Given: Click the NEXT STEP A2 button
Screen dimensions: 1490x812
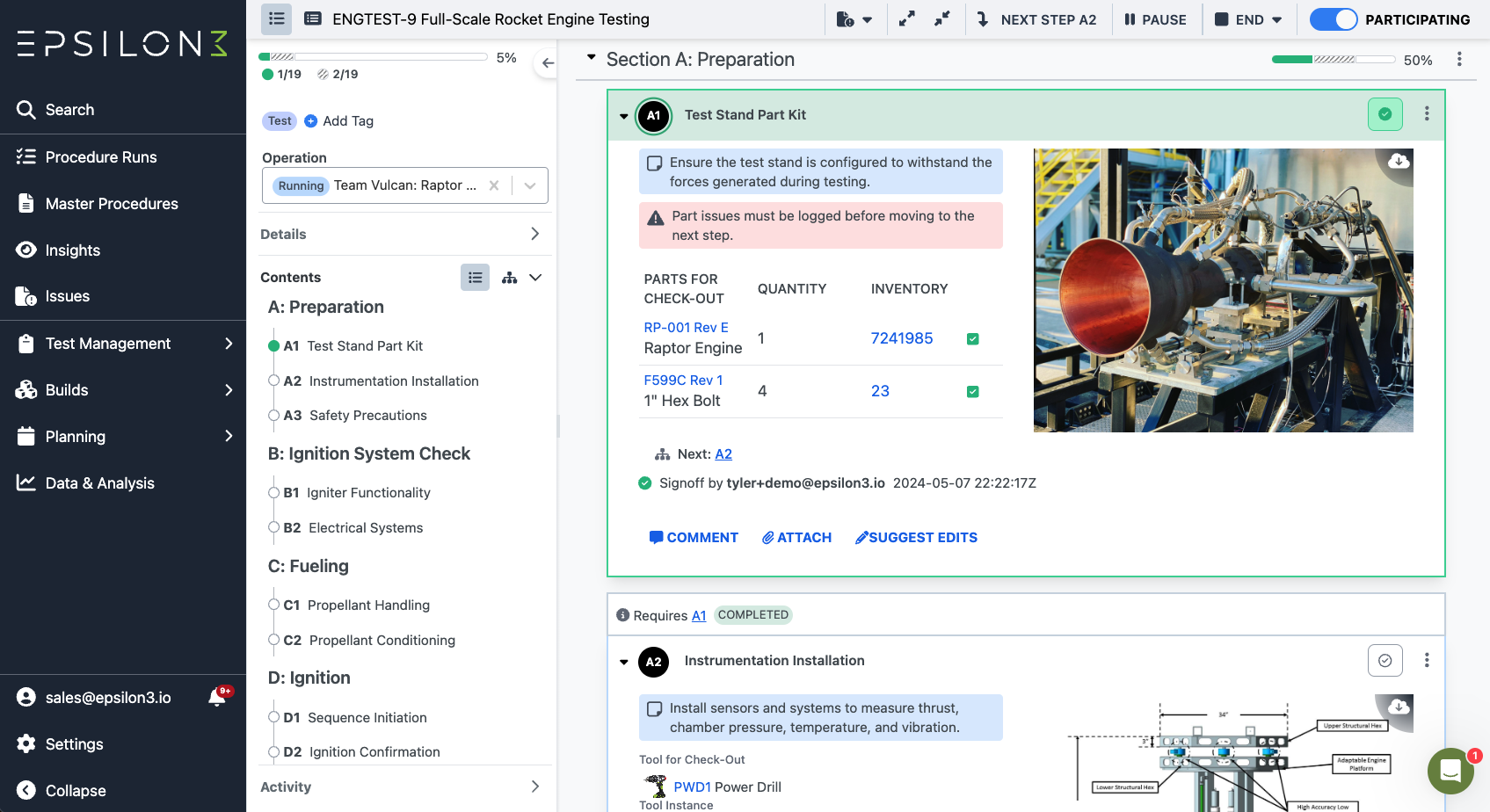Looking at the screenshot, I should coord(1038,18).
